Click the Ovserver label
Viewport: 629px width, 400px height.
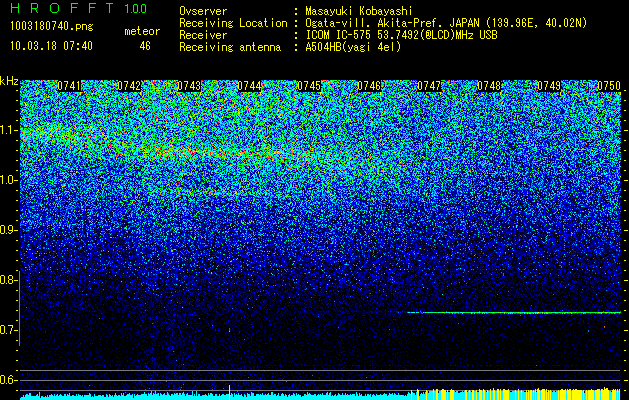tap(203, 11)
